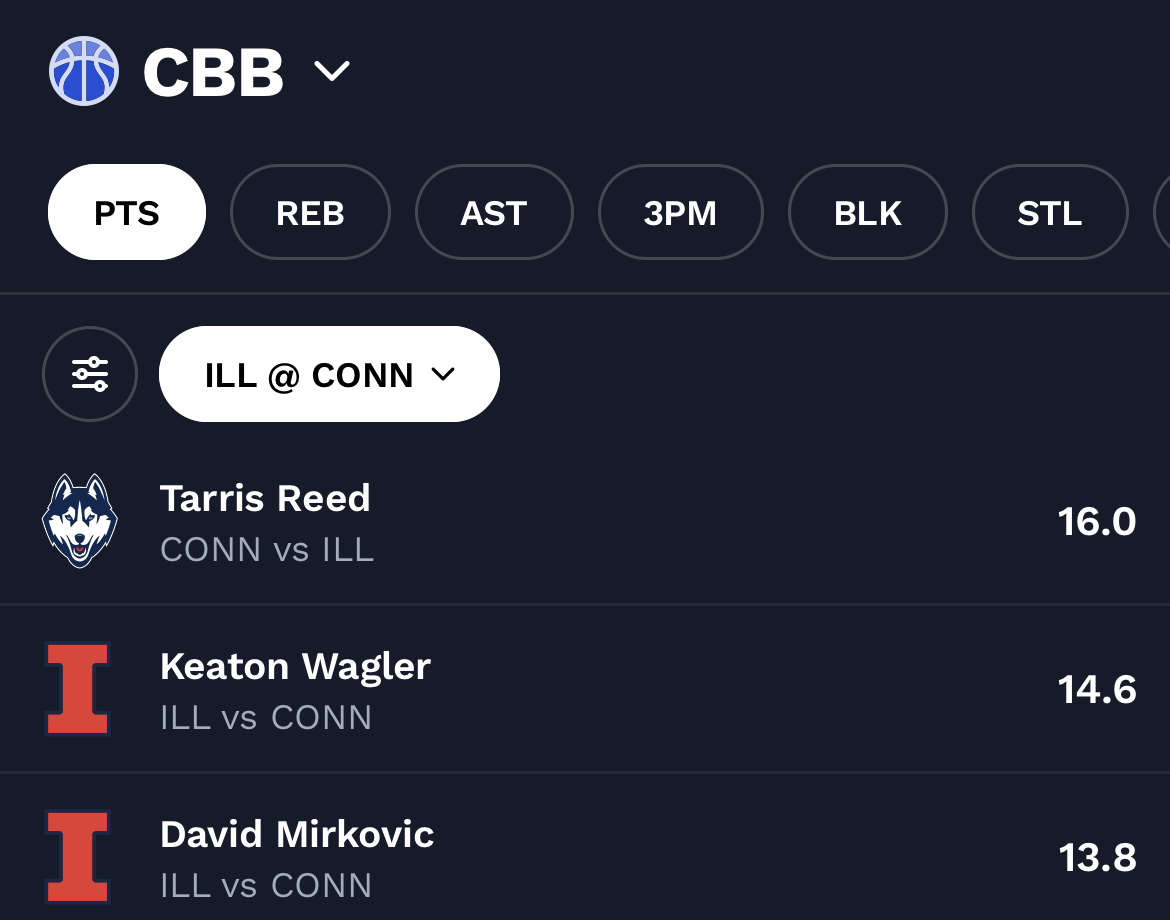Click Keaton Wagler's 14.6 points value
1170x920 pixels.
(x=1097, y=689)
